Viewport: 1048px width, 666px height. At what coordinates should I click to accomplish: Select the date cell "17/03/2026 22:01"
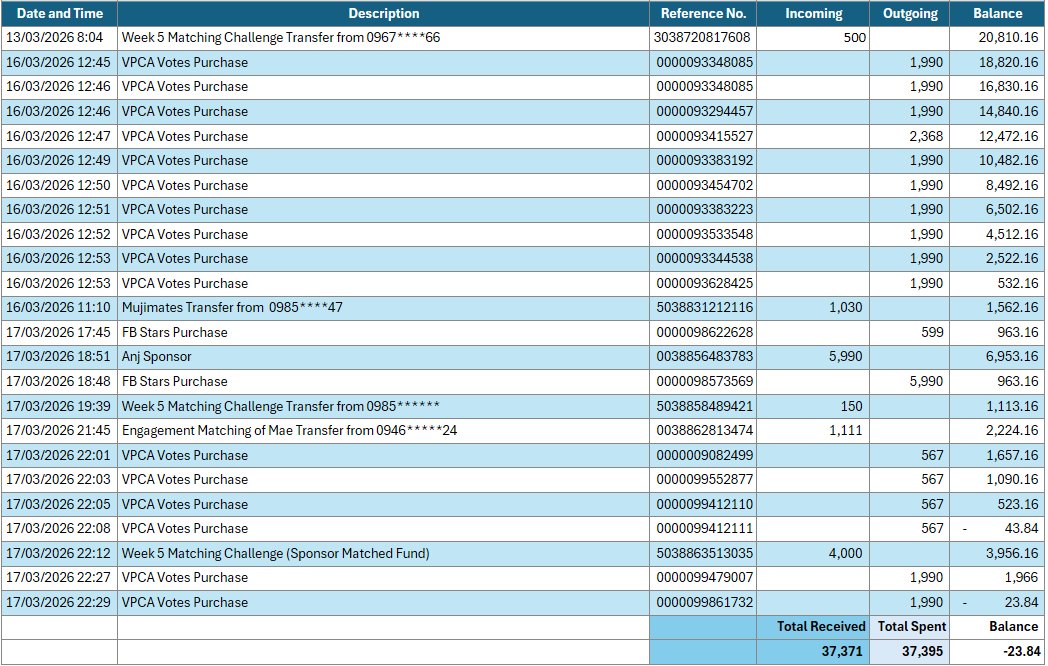(59, 455)
